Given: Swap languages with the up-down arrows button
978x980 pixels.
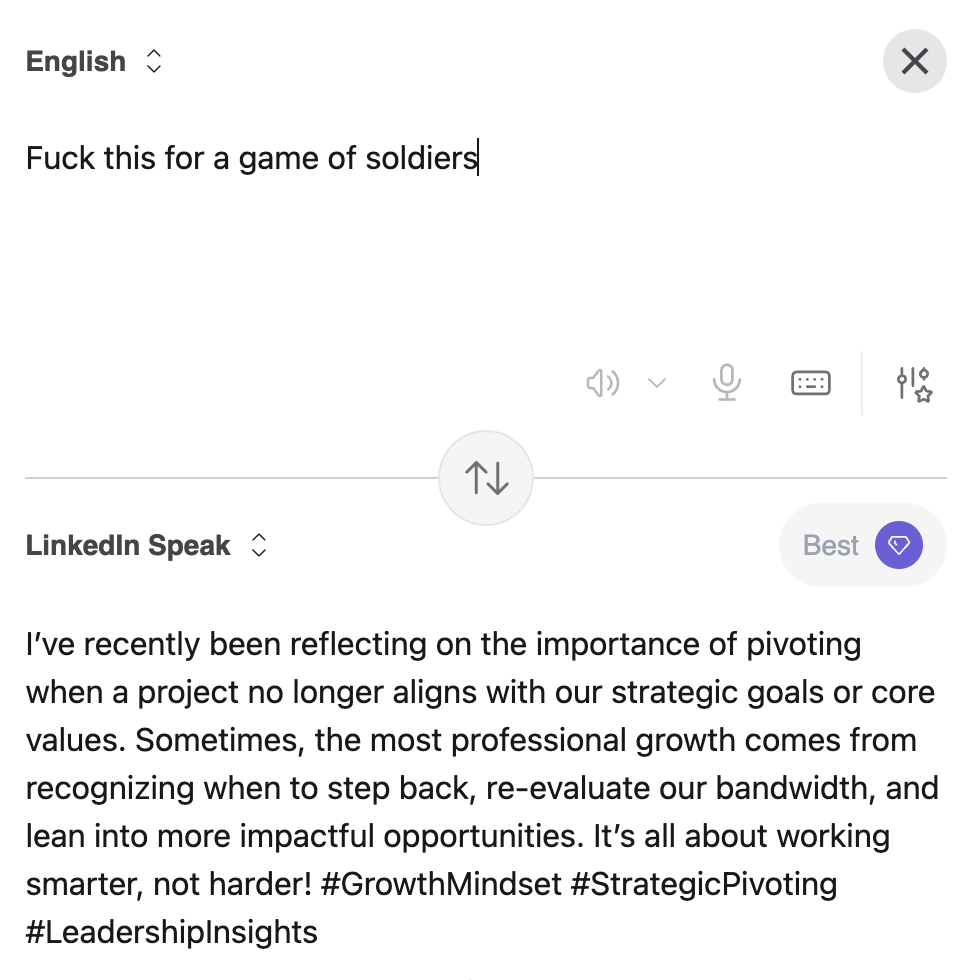Looking at the screenshot, I should tap(486, 478).
